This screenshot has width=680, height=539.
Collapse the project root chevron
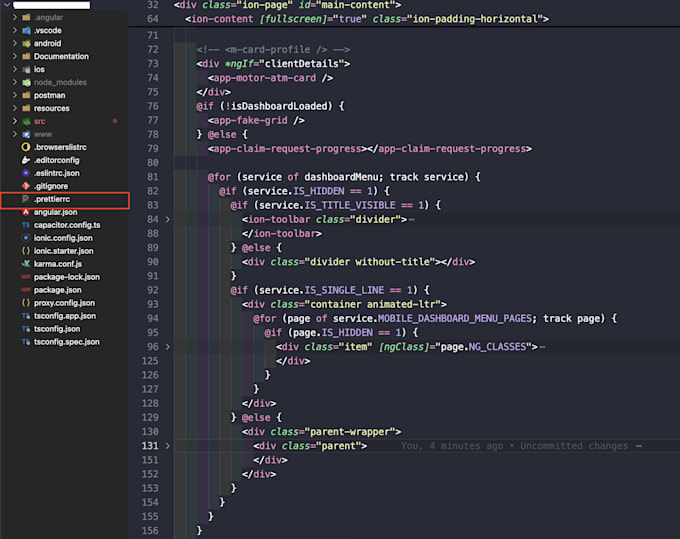tap(7, 5)
